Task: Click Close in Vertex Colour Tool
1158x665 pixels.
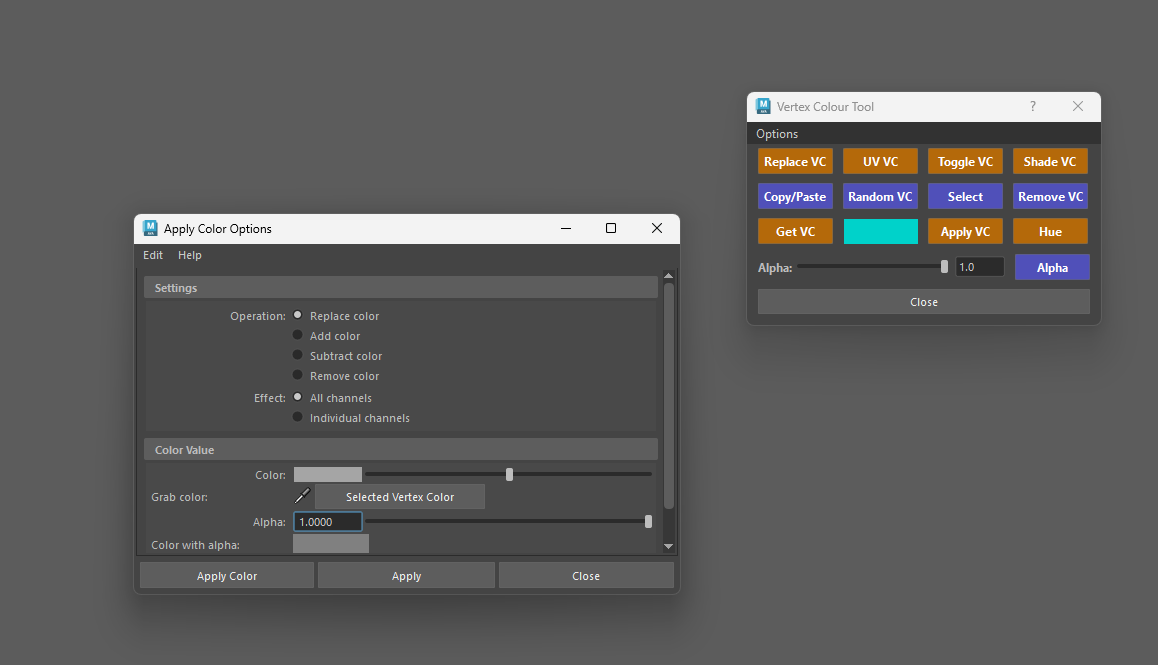Action: pyautogui.click(x=924, y=301)
